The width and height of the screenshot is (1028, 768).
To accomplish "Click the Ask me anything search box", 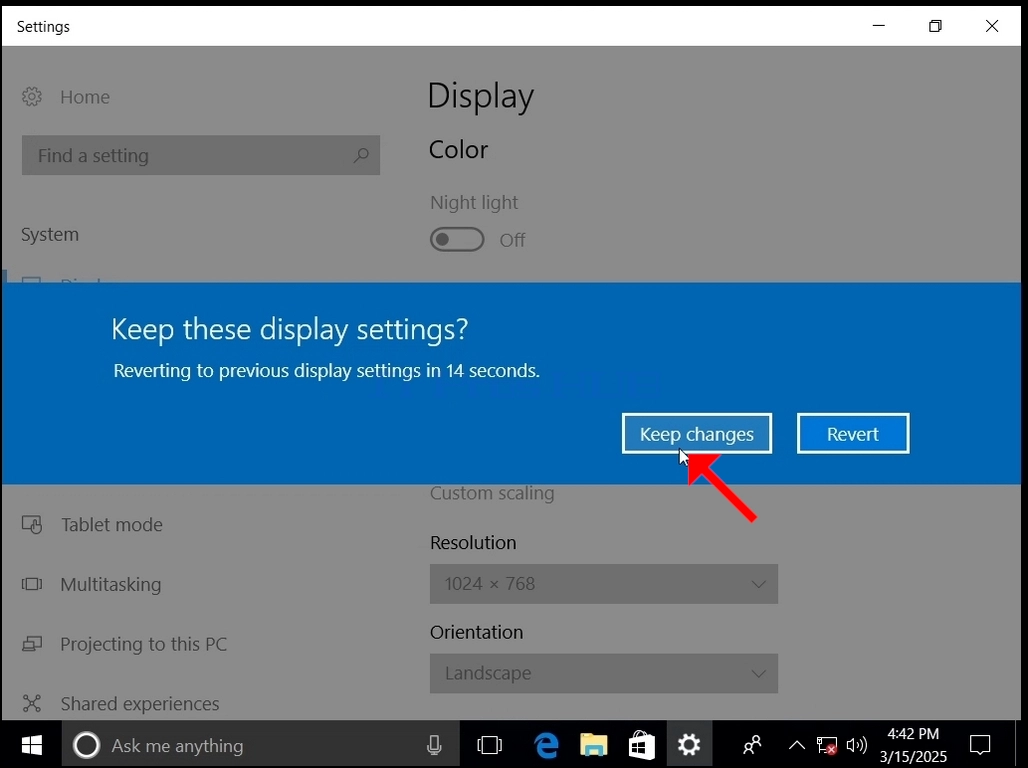I will 260,745.
